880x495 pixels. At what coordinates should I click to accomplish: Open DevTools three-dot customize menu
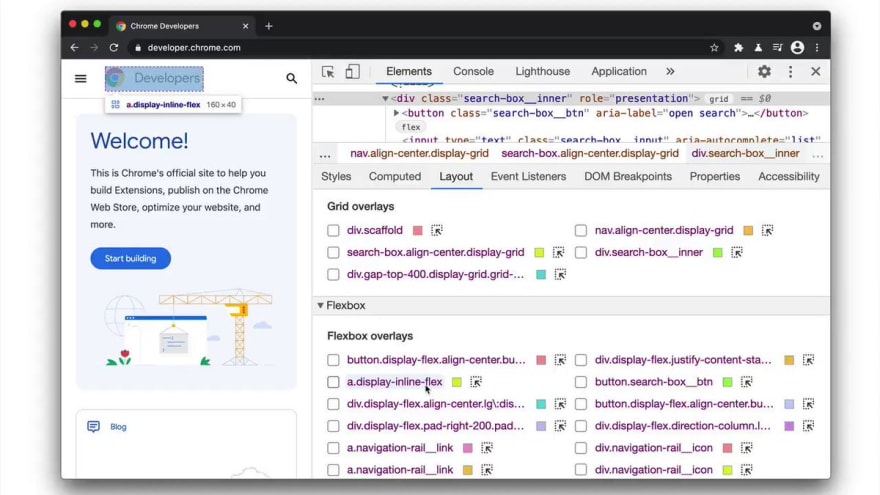coord(790,72)
